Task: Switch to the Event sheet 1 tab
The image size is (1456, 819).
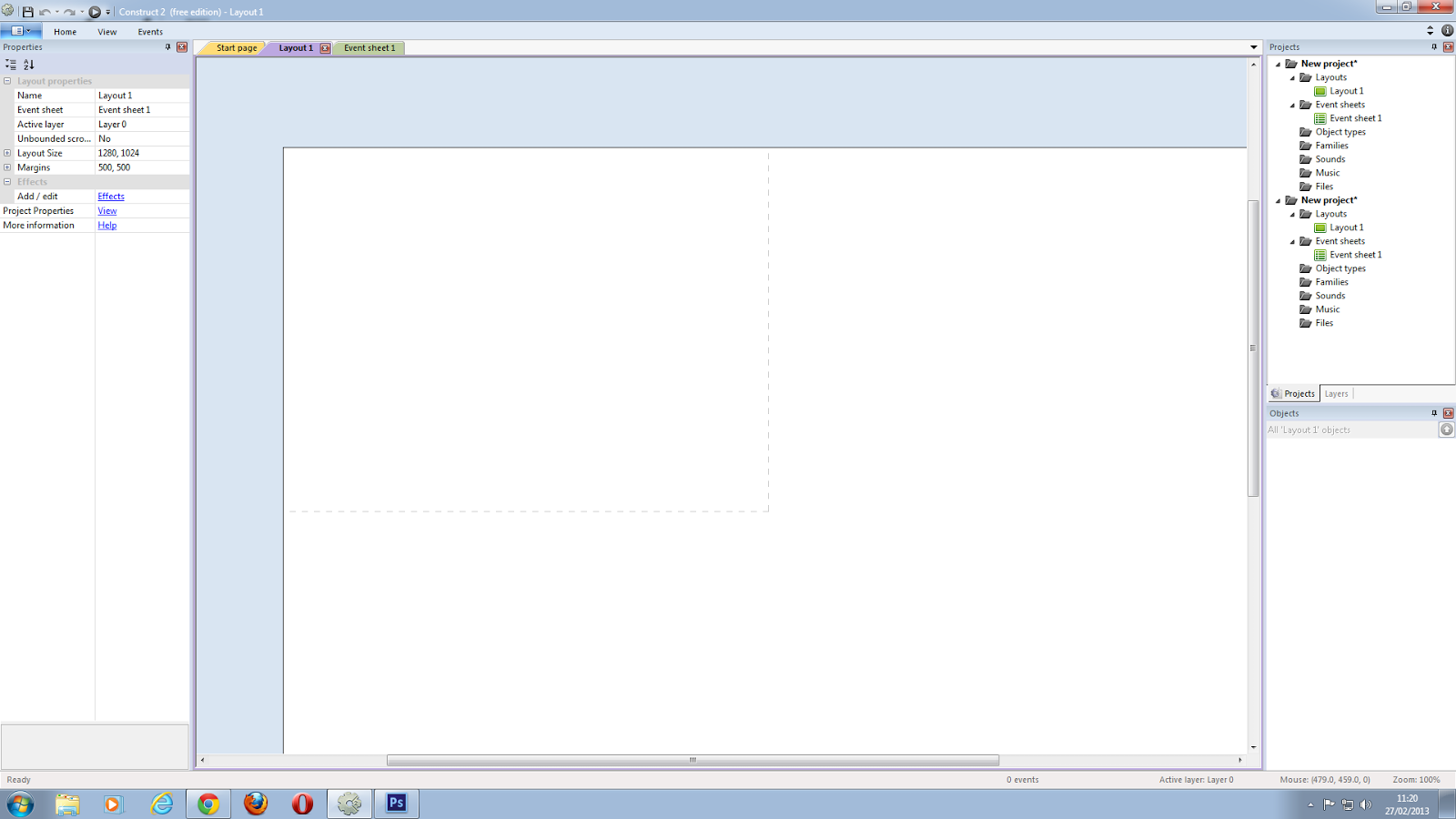Action: pos(369,48)
